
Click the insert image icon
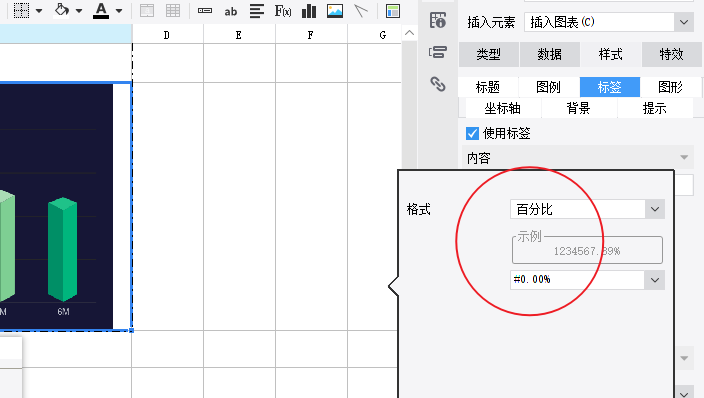(335, 11)
